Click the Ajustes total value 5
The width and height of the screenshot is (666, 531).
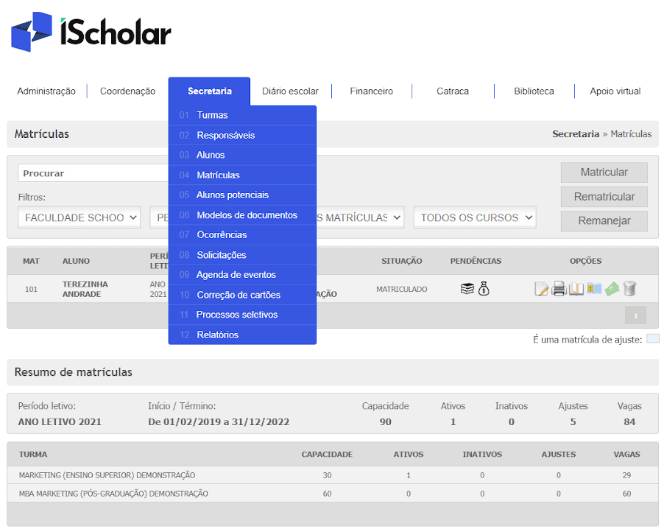[573, 422]
